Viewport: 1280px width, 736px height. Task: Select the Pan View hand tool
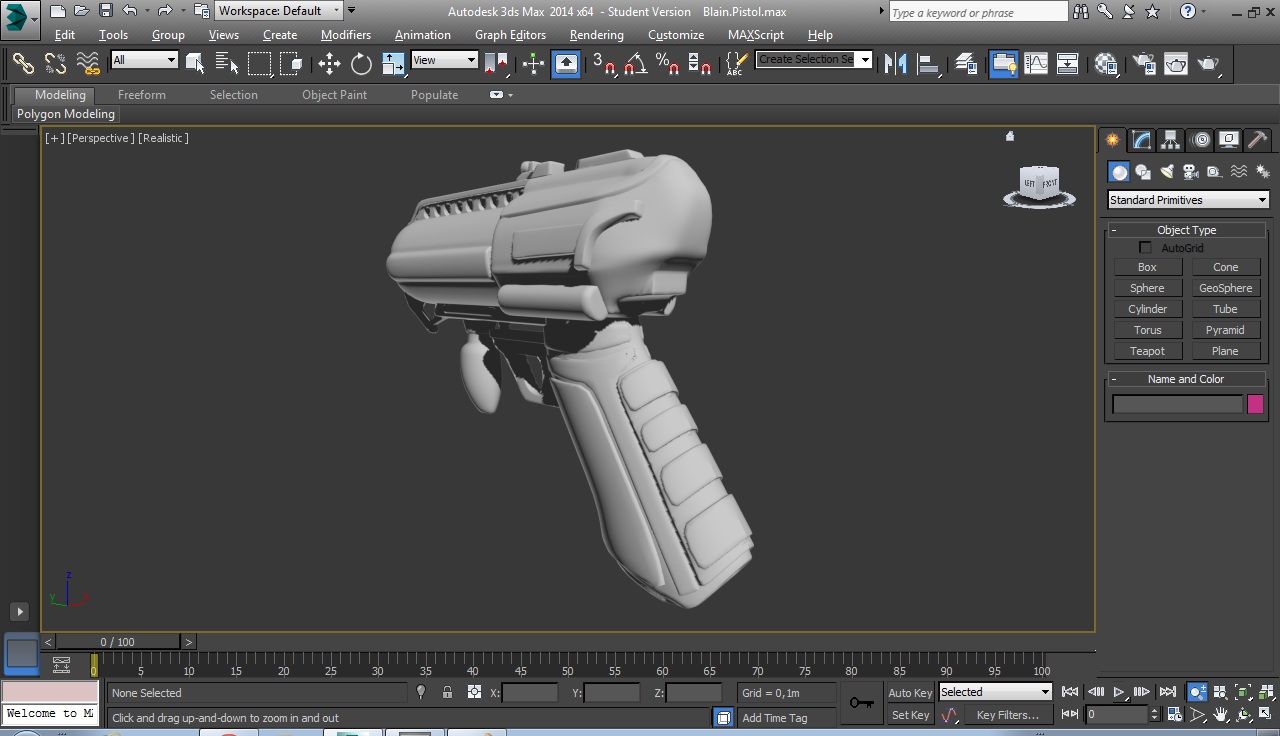(1221, 713)
